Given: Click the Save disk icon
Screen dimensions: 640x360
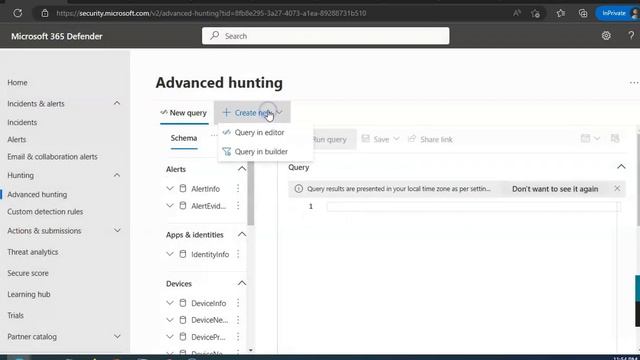Looking at the screenshot, I should click(x=366, y=139).
